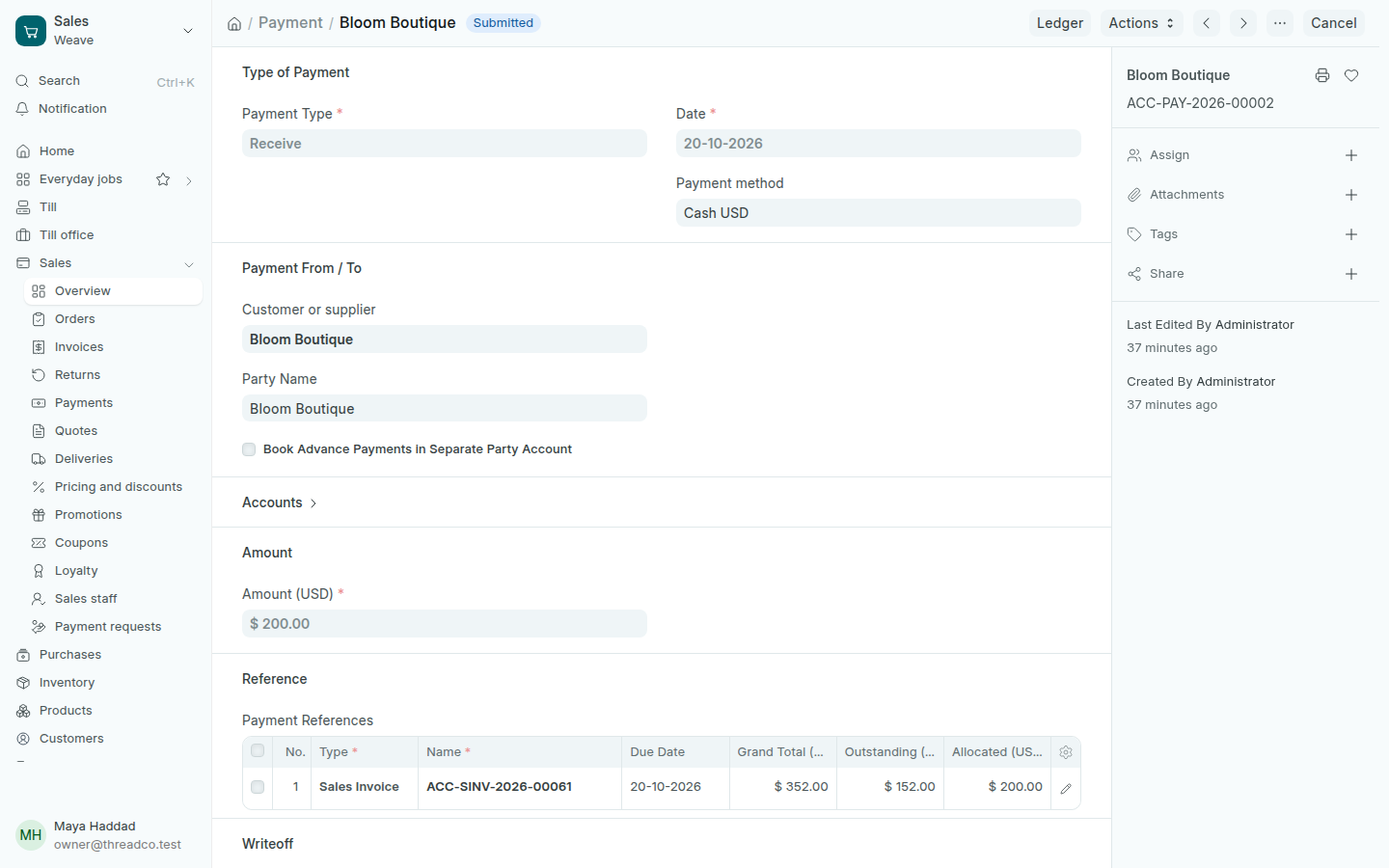This screenshot has width=1389, height=868.
Task: Click the Ledger button
Action: point(1060,23)
